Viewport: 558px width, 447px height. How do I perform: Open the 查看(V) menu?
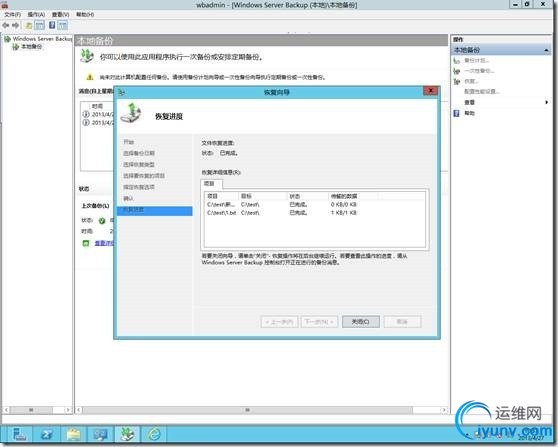[60, 15]
